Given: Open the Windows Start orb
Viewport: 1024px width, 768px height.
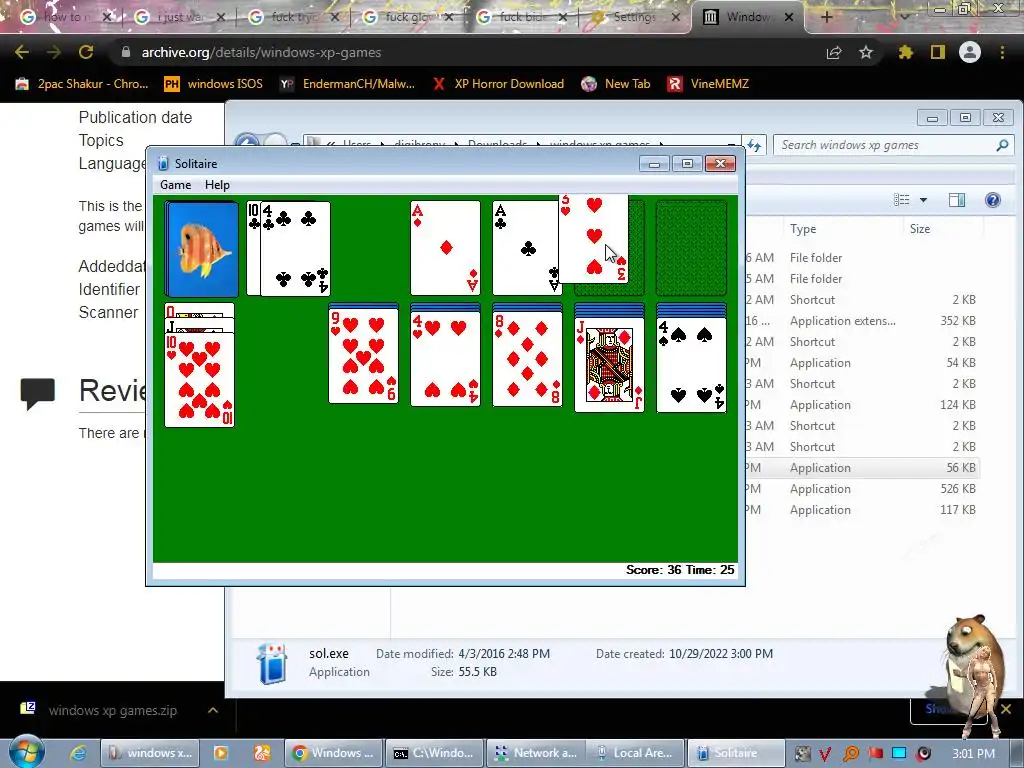Looking at the screenshot, I should tap(26, 753).
